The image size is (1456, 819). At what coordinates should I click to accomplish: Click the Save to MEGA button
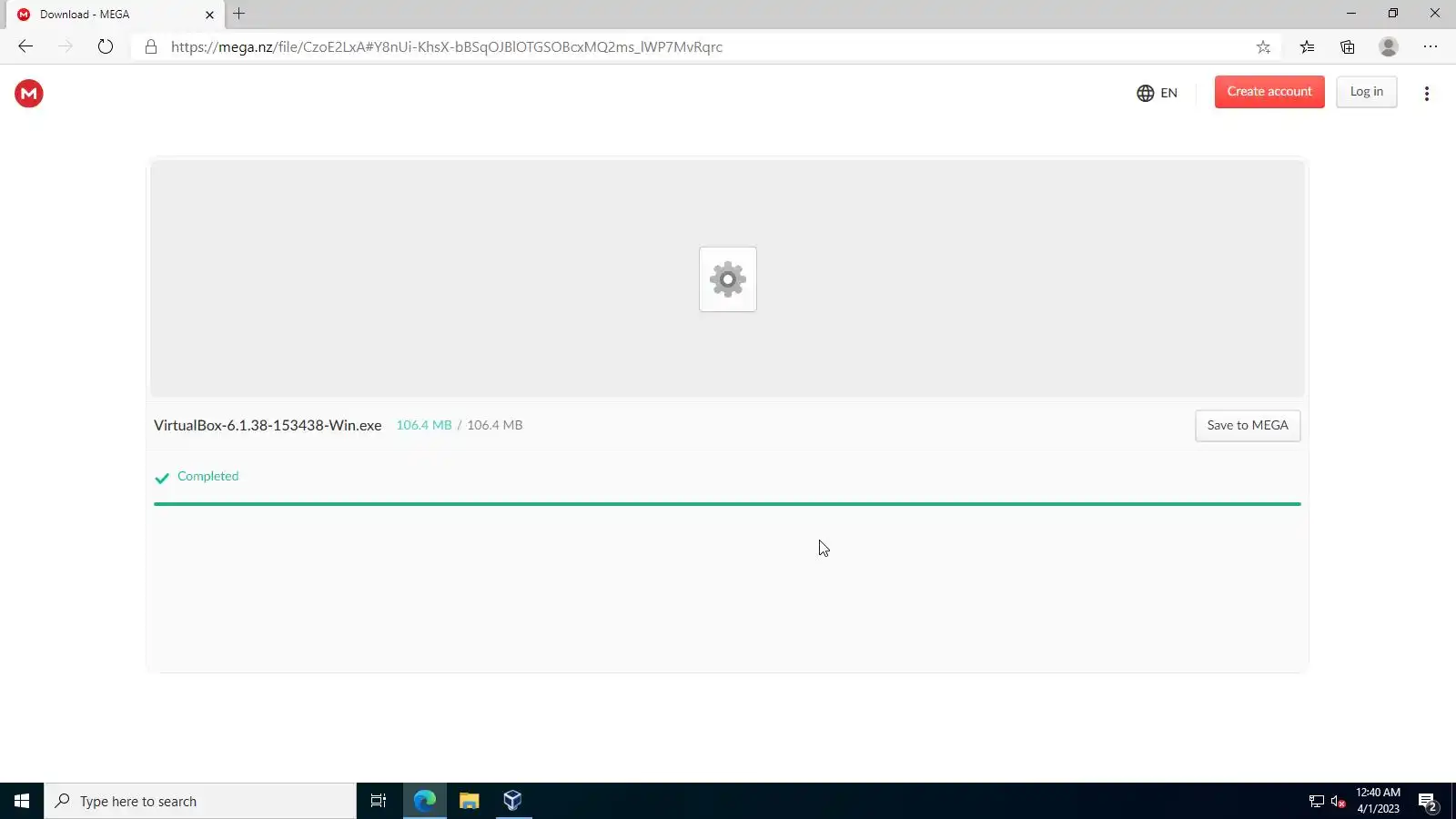point(1248,426)
